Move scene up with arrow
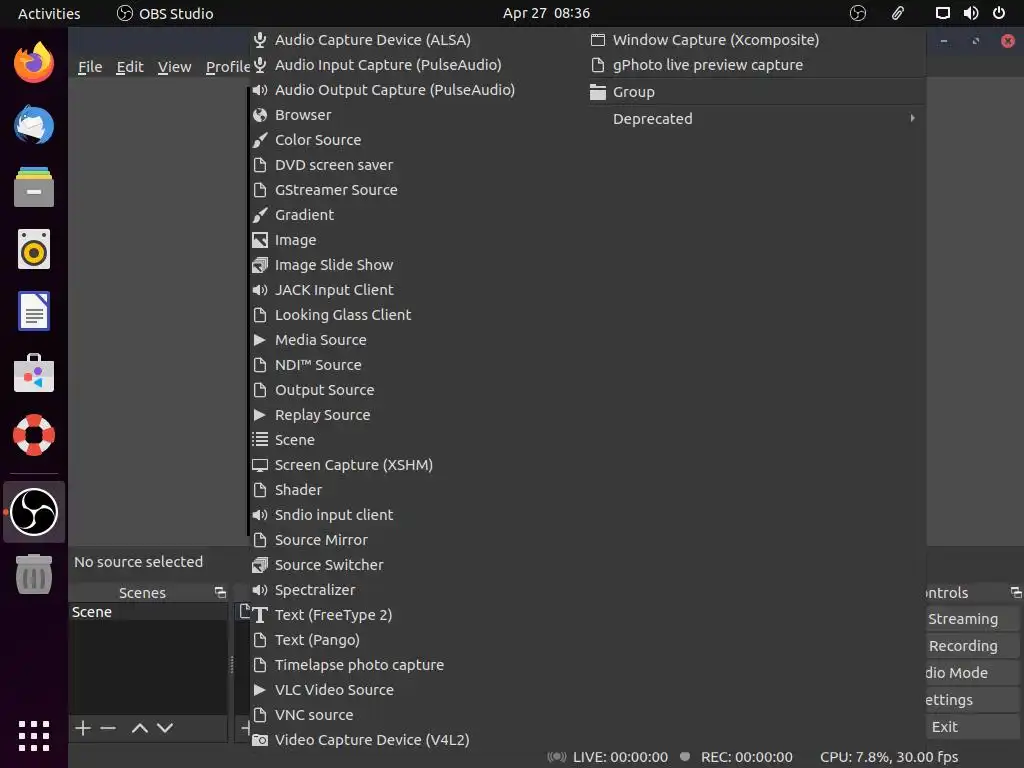The width and height of the screenshot is (1024, 768). [140, 728]
